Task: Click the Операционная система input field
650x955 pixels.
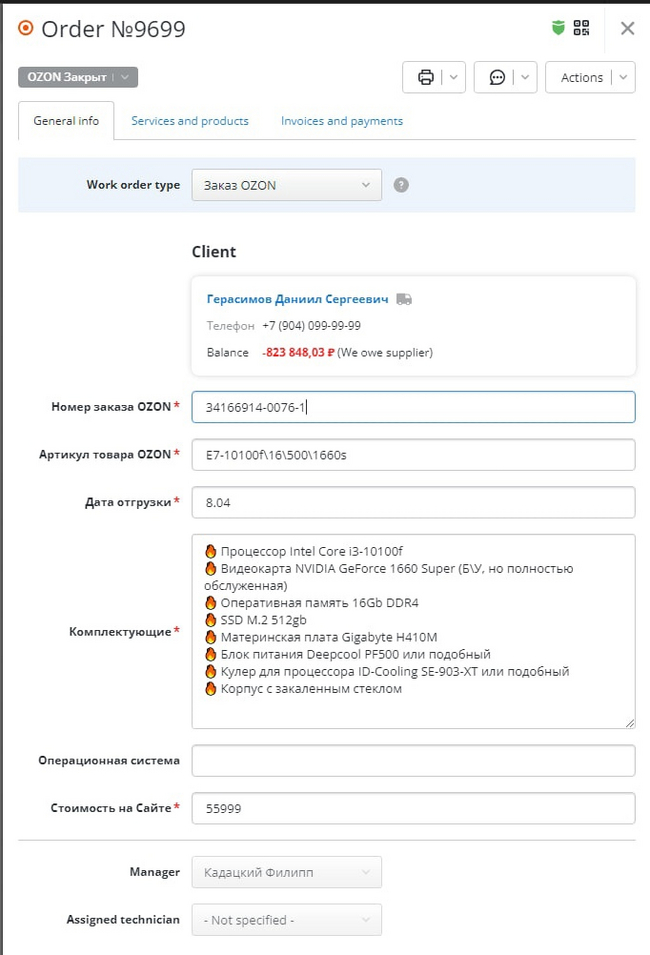Action: pos(413,760)
